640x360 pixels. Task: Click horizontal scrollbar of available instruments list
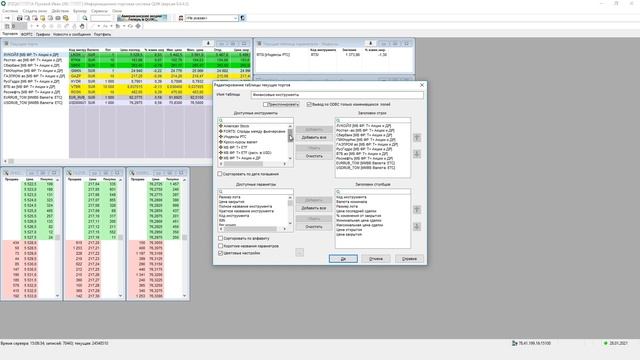pyautogui.click(x=253, y=164)
